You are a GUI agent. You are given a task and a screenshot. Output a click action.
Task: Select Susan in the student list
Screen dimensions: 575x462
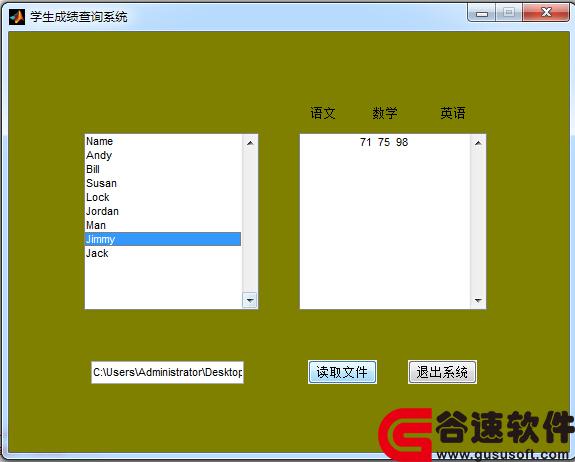[163, 183]
